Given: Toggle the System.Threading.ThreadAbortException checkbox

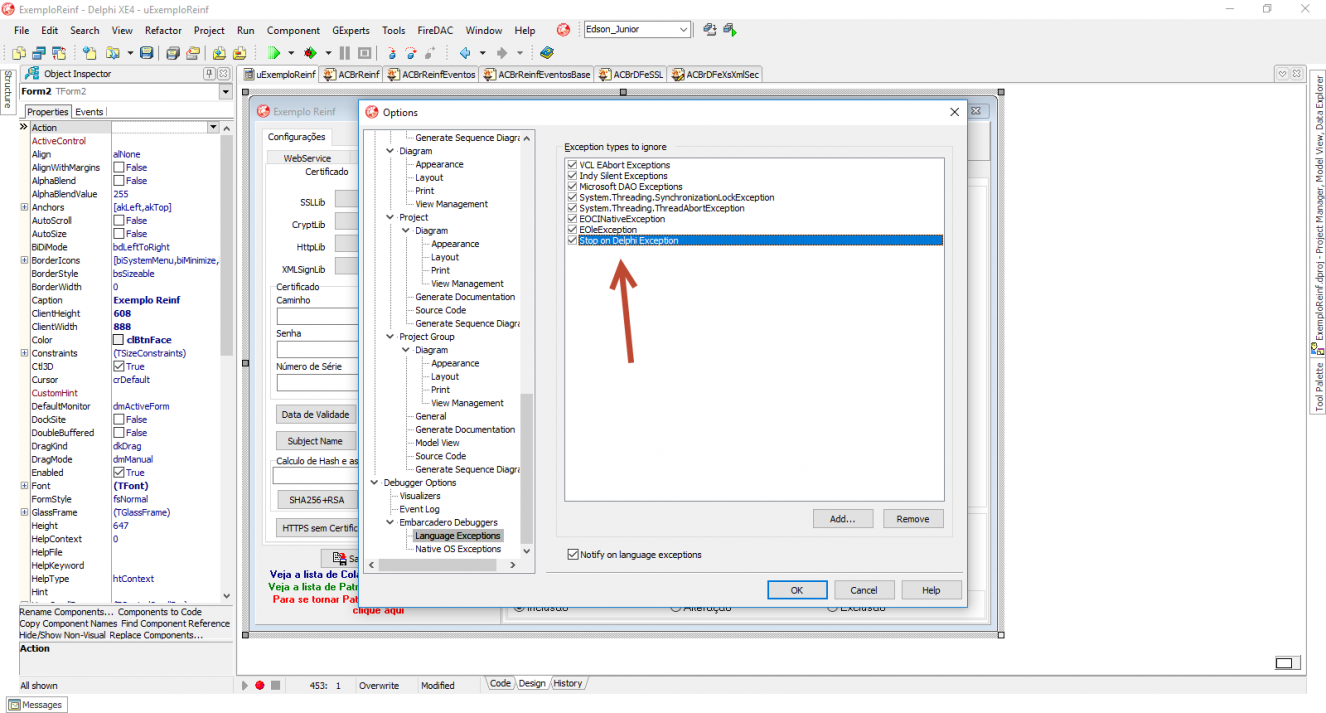Looking at the screenshot, I should pyautogui.click(x=572, y=208).
